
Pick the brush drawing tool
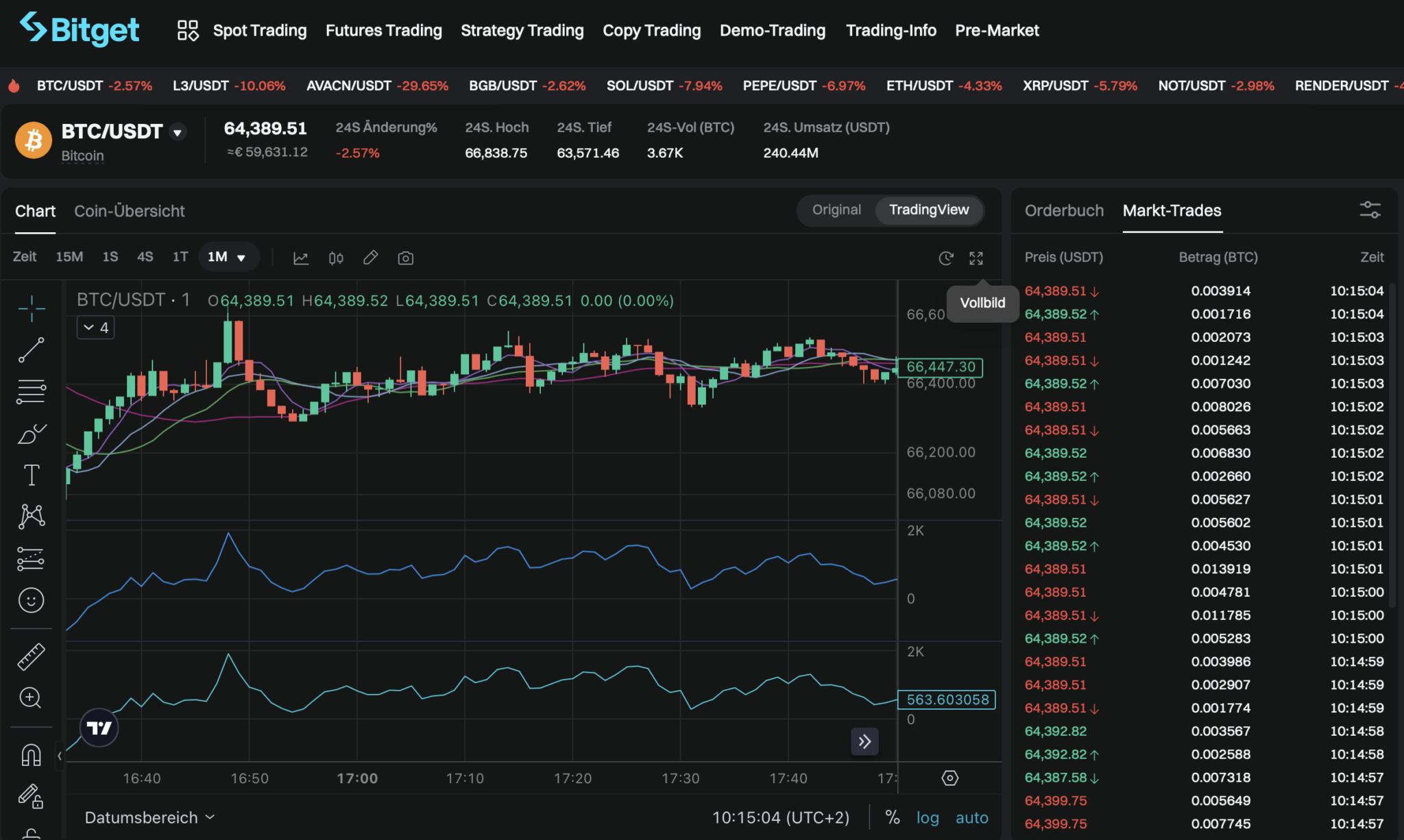point(32,432)
